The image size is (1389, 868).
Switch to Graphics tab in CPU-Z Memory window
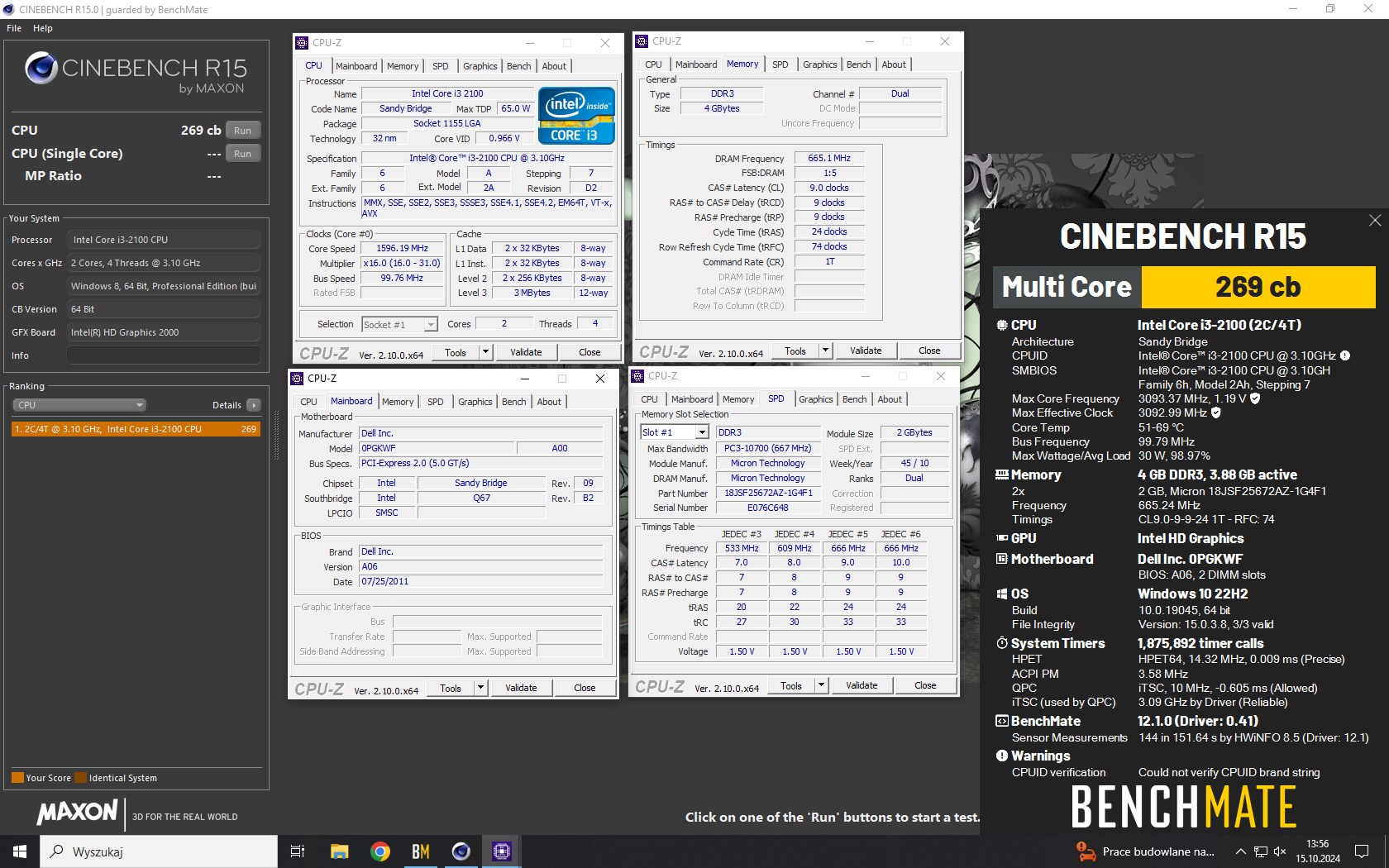coord(819,64)
